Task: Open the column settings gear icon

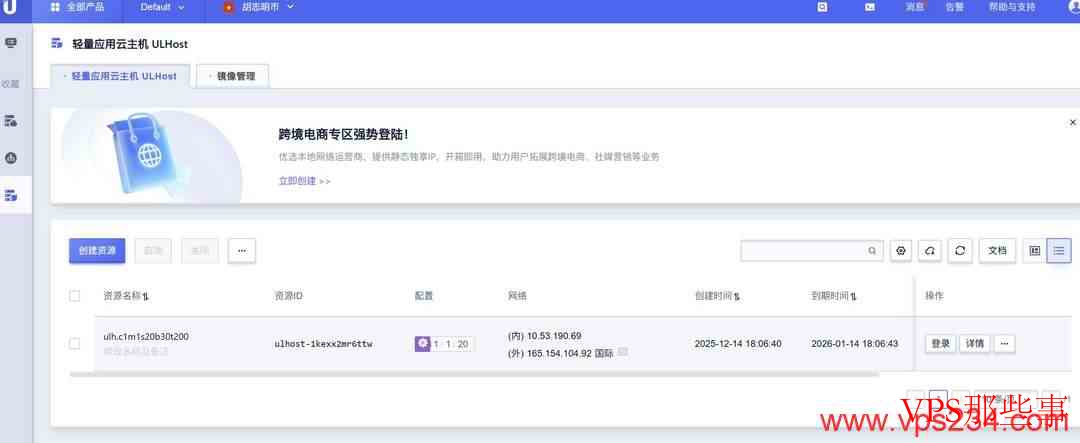Action: 900,251
